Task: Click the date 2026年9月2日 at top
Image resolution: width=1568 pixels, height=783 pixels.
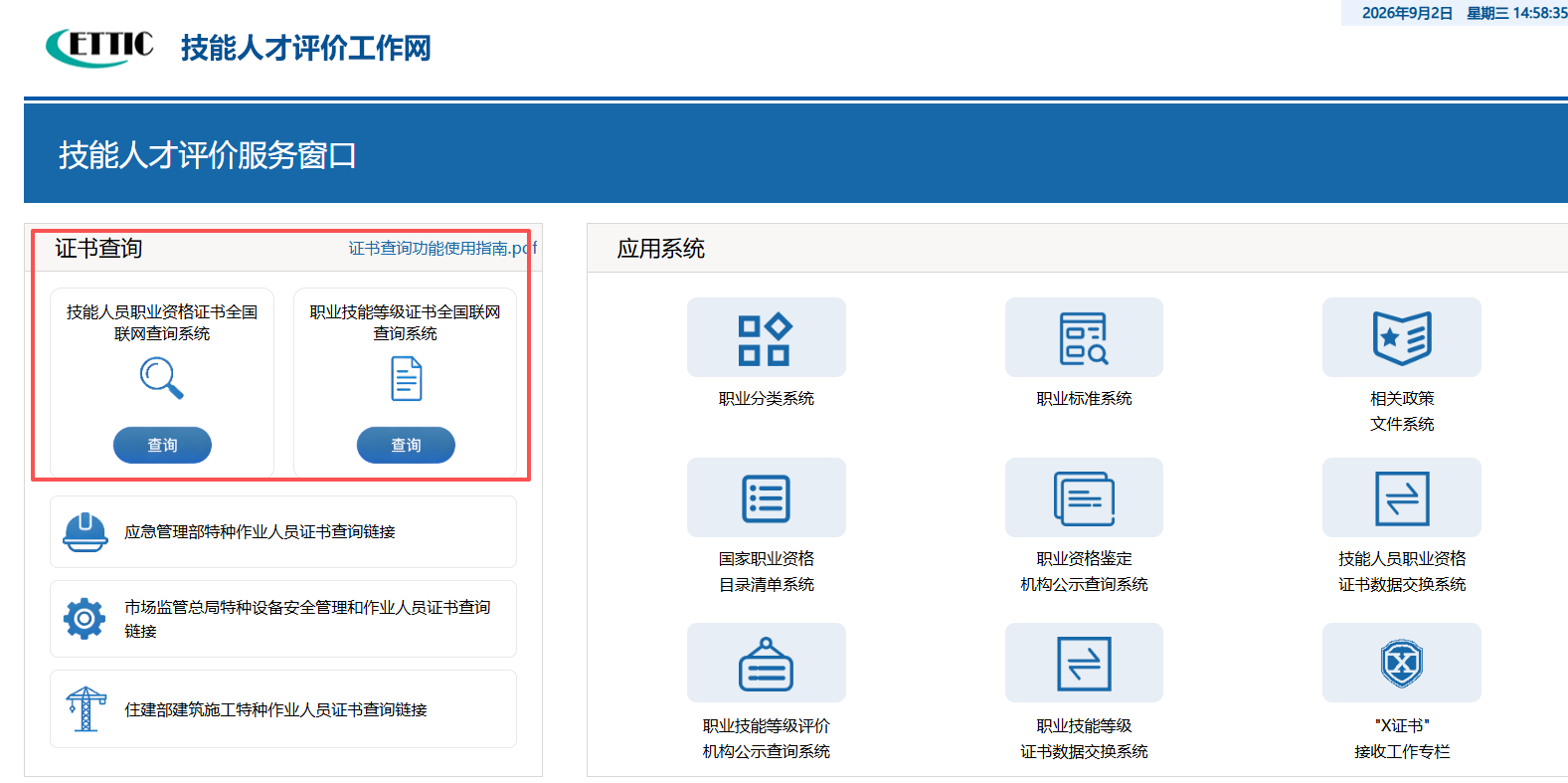Action: point(1407,13)
